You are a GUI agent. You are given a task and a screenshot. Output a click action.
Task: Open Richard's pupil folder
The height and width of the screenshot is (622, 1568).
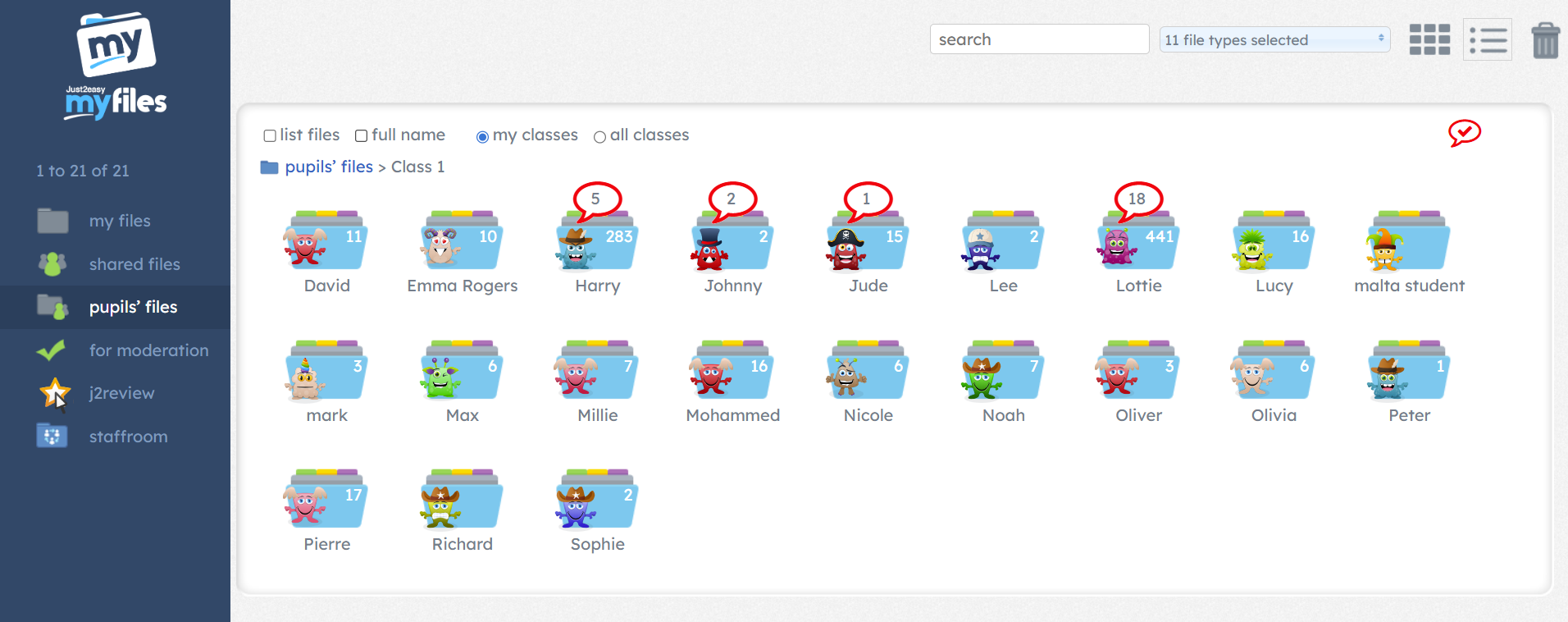pyautogui.click(x=462, y=500)
